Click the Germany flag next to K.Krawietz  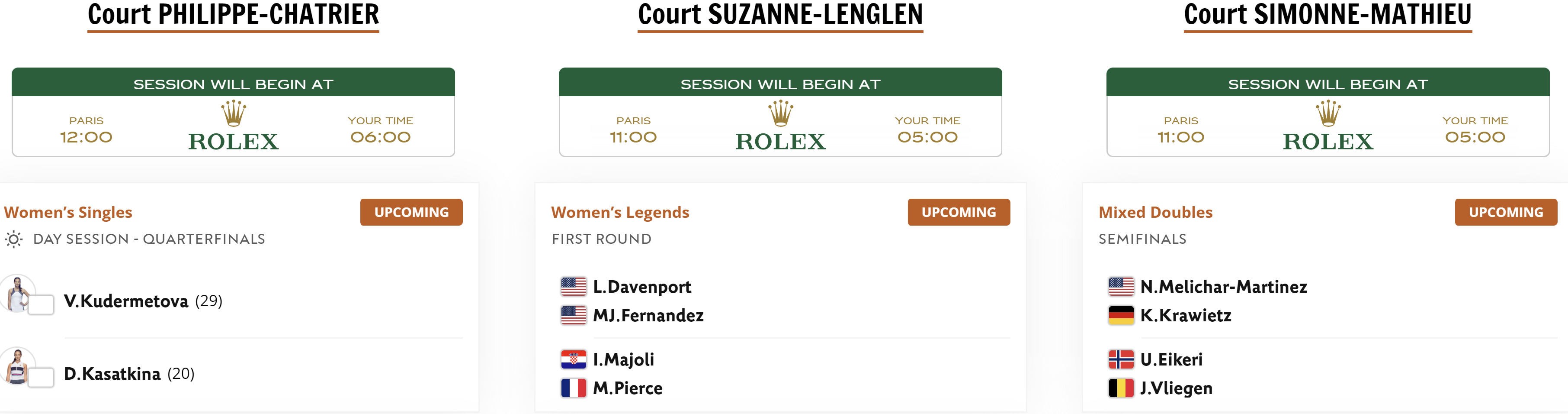click(x=1121, y=315)
